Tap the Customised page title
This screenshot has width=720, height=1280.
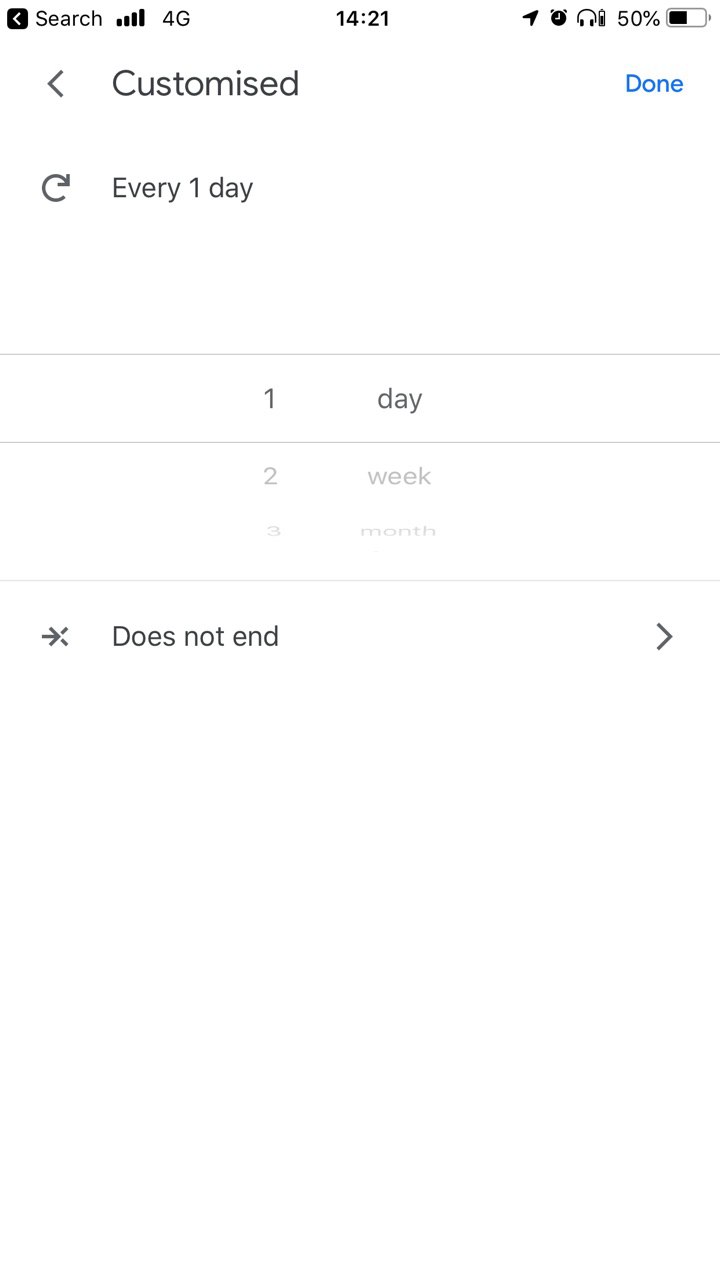pos(205,84)
